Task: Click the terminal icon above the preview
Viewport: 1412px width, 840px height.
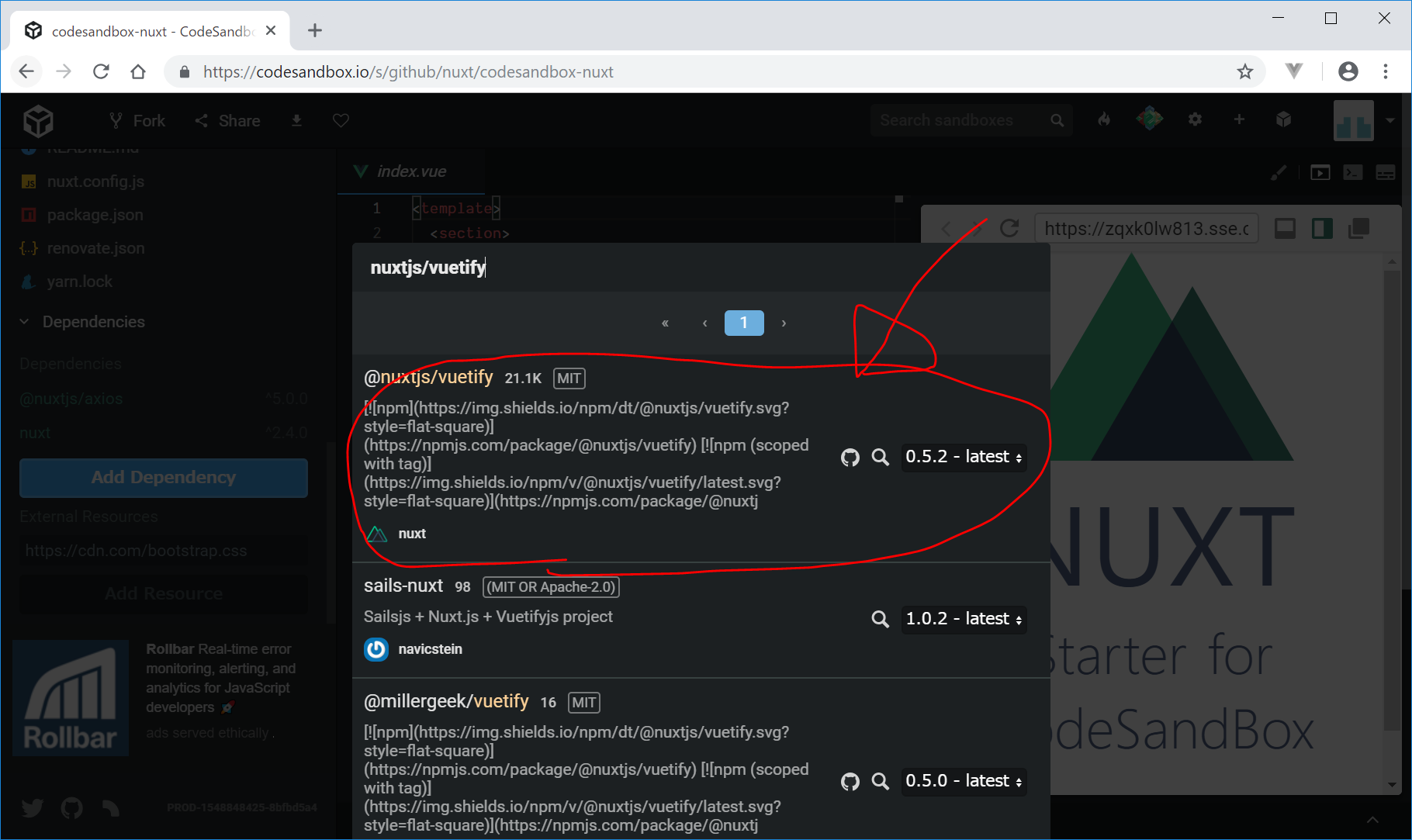Action: pos(1352,172)
